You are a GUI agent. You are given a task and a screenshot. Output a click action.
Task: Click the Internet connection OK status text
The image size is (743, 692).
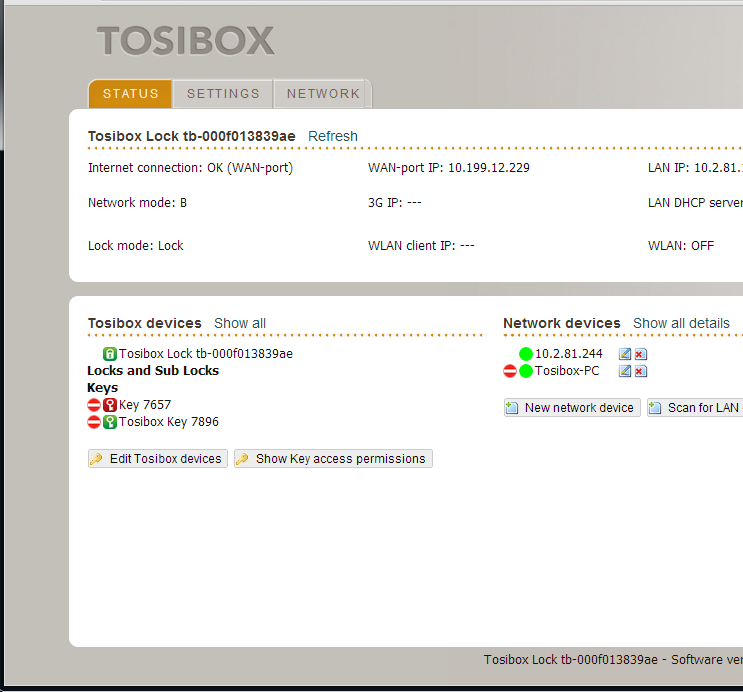[190, 168]
